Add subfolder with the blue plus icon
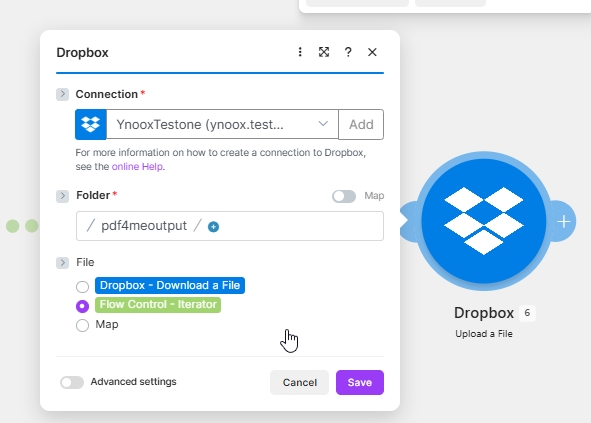This screenshot has width=591, height=423. pos(213,227)
